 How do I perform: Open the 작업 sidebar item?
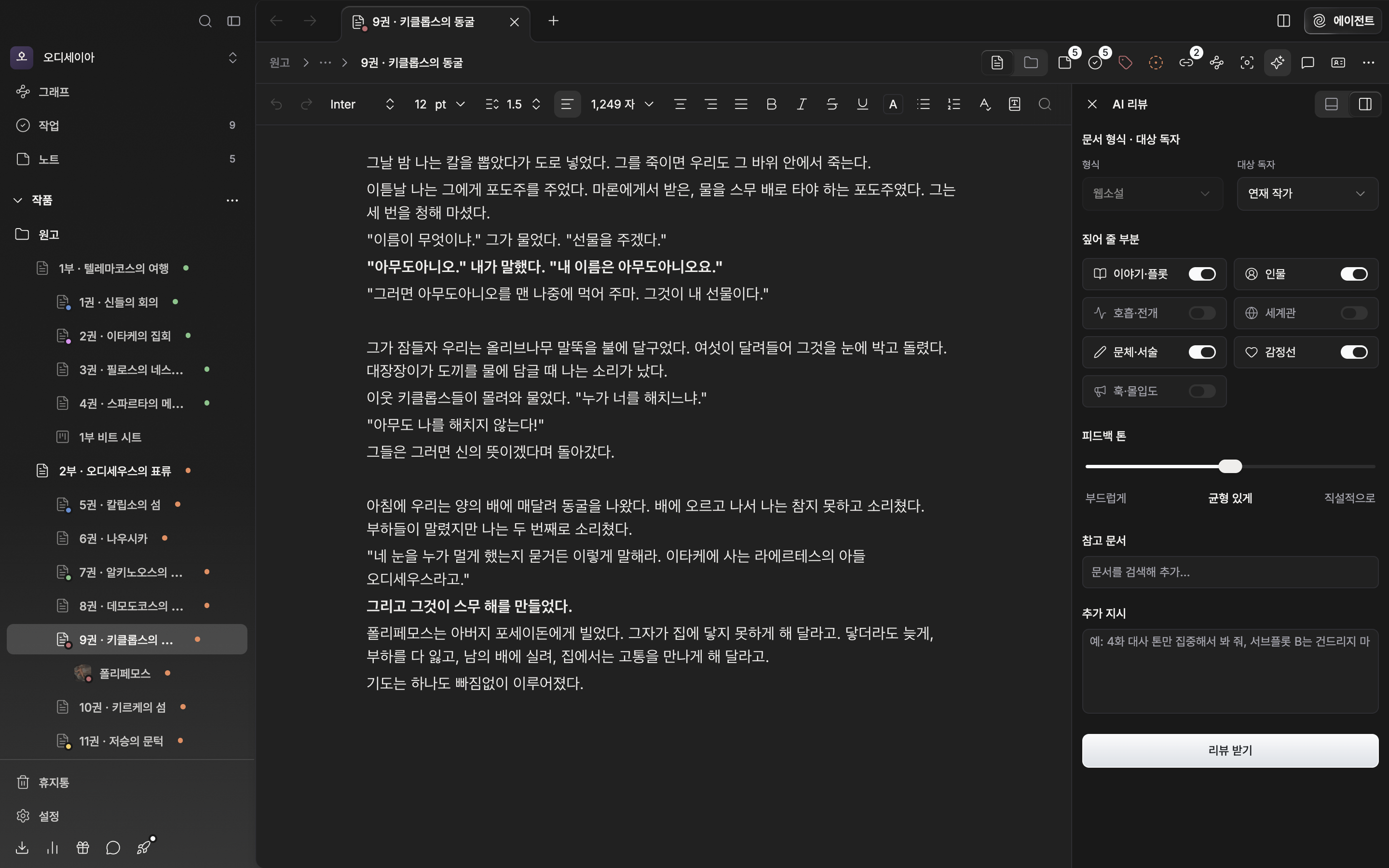[126, 125]
